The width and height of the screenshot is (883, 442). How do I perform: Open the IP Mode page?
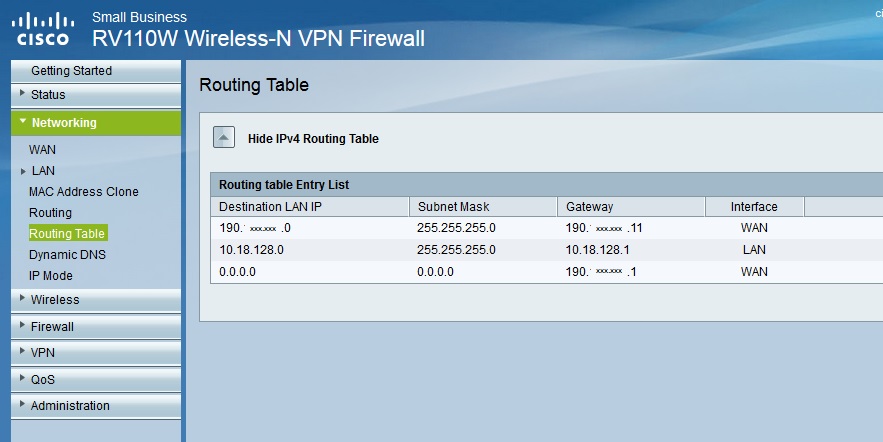(x=51, y=276)
